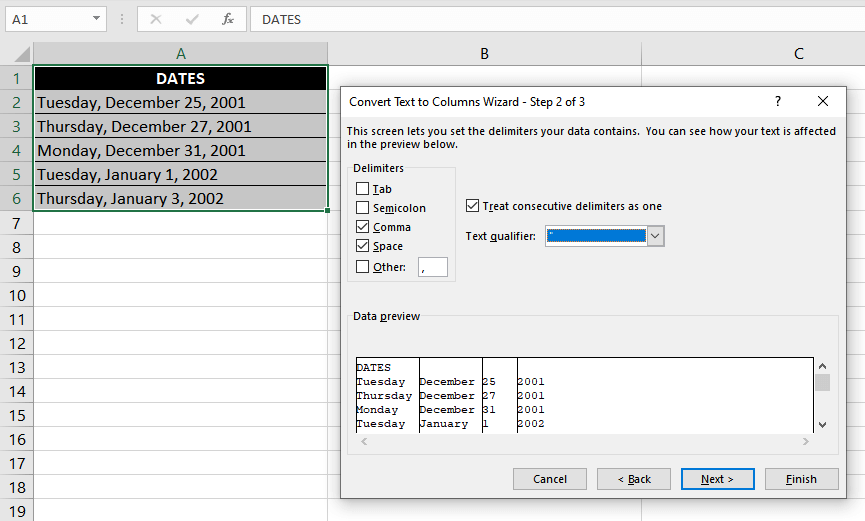865x521 pixels.
Task: Open the Name Box dropdown arrow
Action: 96,19
